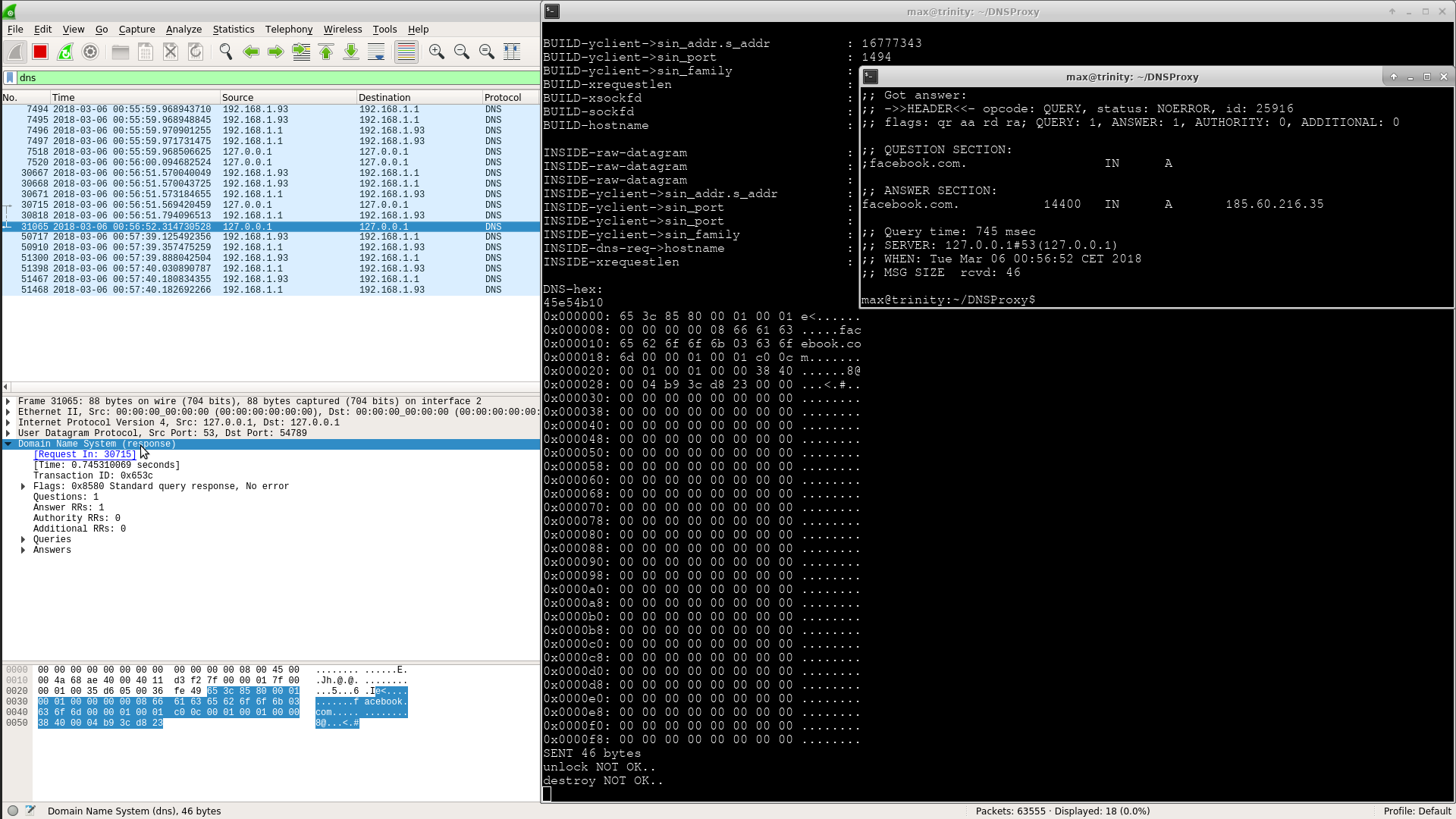Expand the Answers tree node
1456x819 pixels.
click(x=23, y=551)
